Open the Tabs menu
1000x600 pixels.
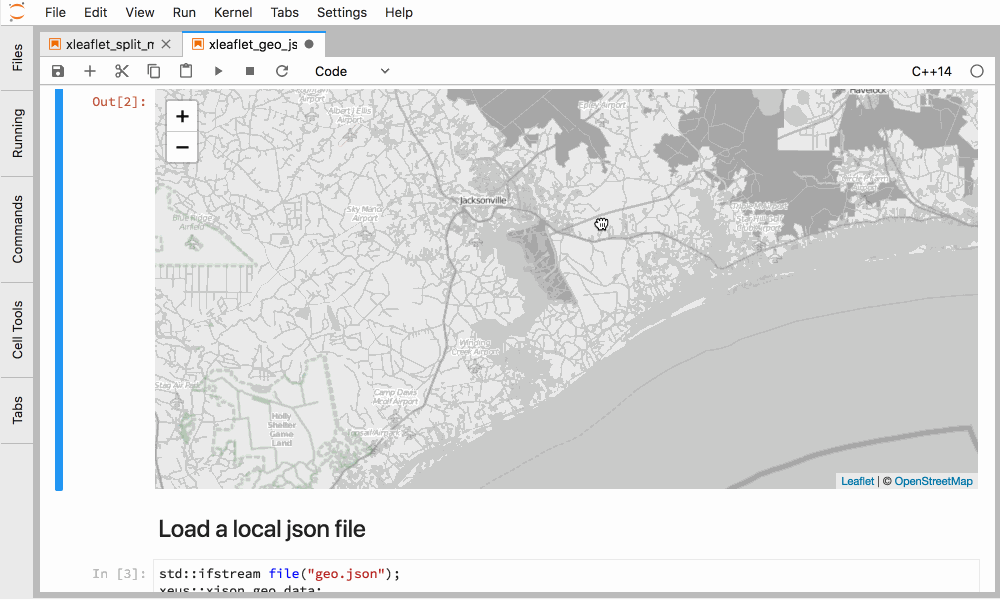(x=284, y=12)
